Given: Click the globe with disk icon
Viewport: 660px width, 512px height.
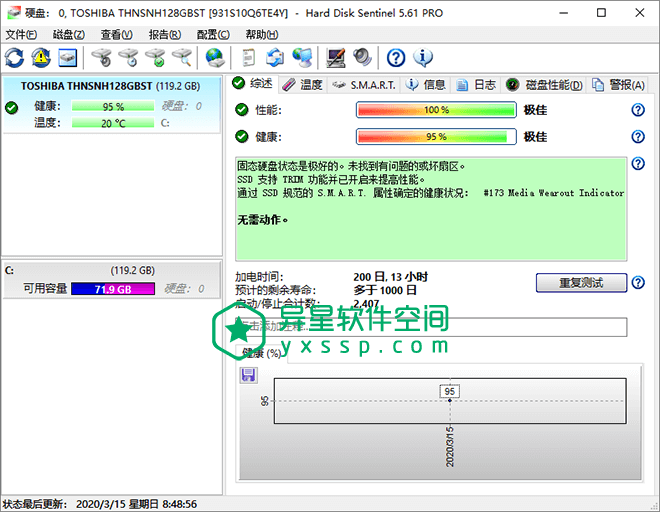Looking at the screenshot, I should pyautogui.click(x=215, y=58).
